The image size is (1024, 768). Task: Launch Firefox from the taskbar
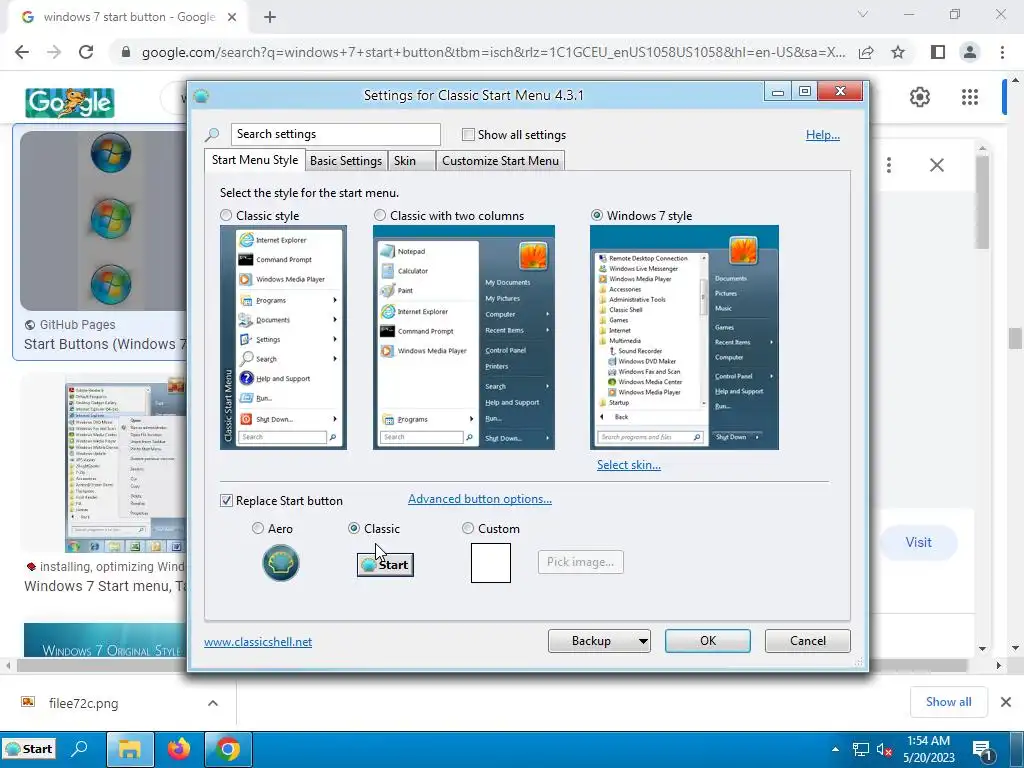tap(178, 749)
